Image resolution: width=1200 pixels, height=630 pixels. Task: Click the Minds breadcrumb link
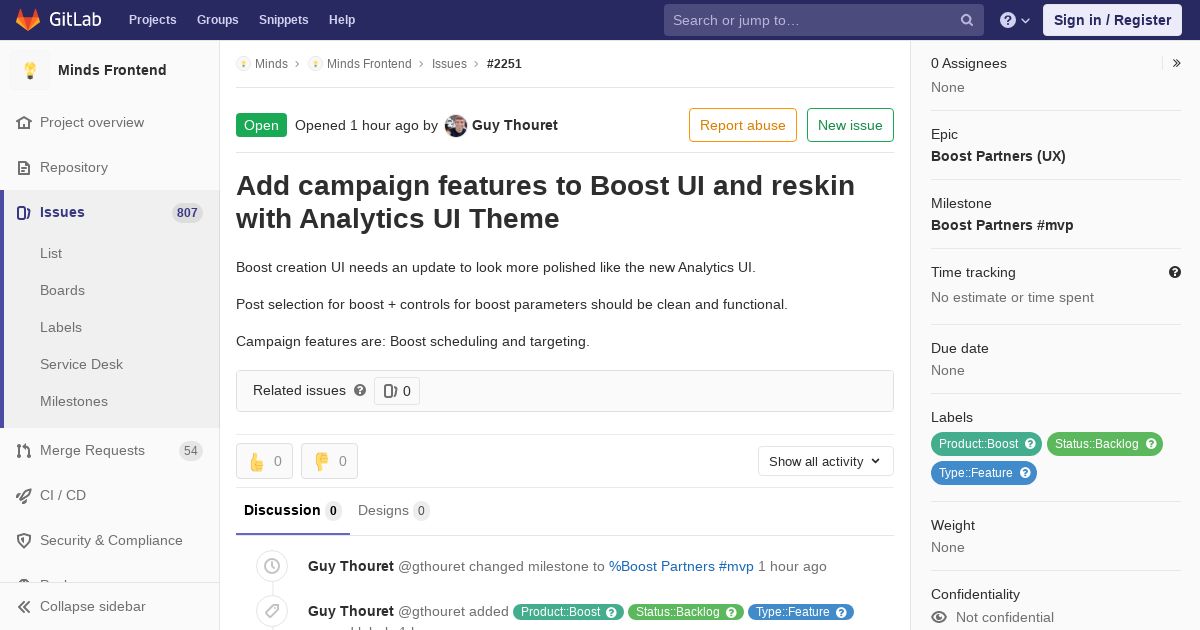[x=271, y=64]
